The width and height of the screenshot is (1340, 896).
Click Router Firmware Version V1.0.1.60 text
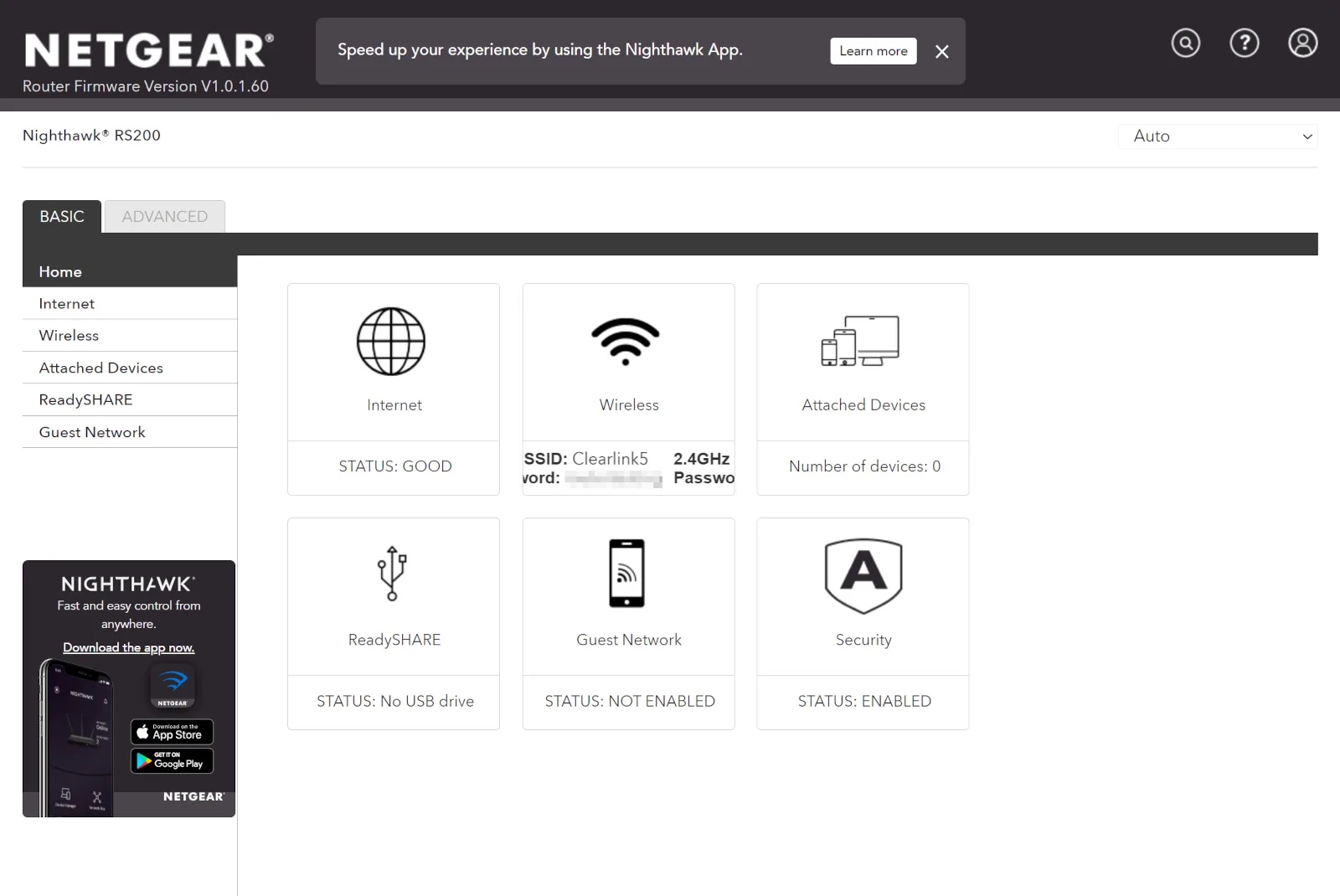146,86
